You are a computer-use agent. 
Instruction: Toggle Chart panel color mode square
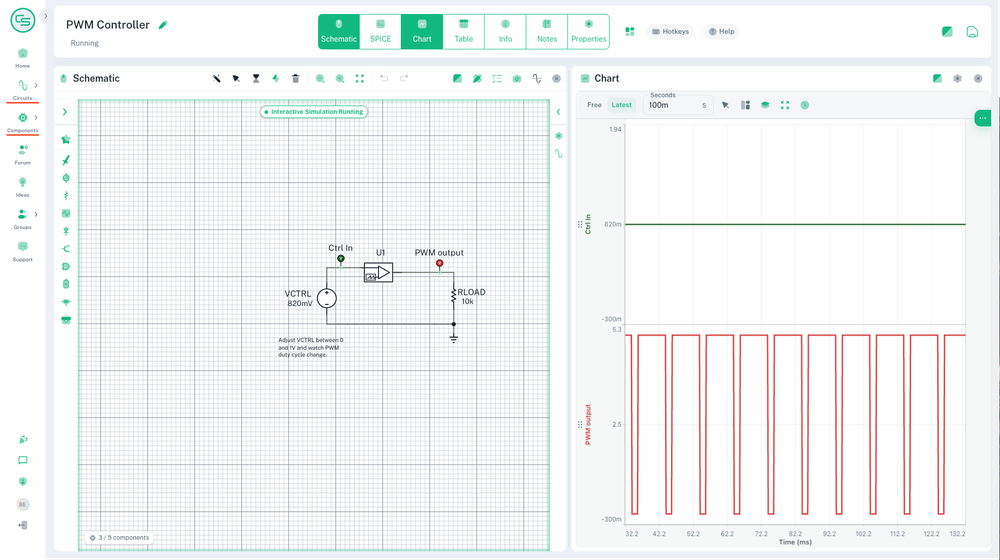pyautogui.click(x=937, y=78)
